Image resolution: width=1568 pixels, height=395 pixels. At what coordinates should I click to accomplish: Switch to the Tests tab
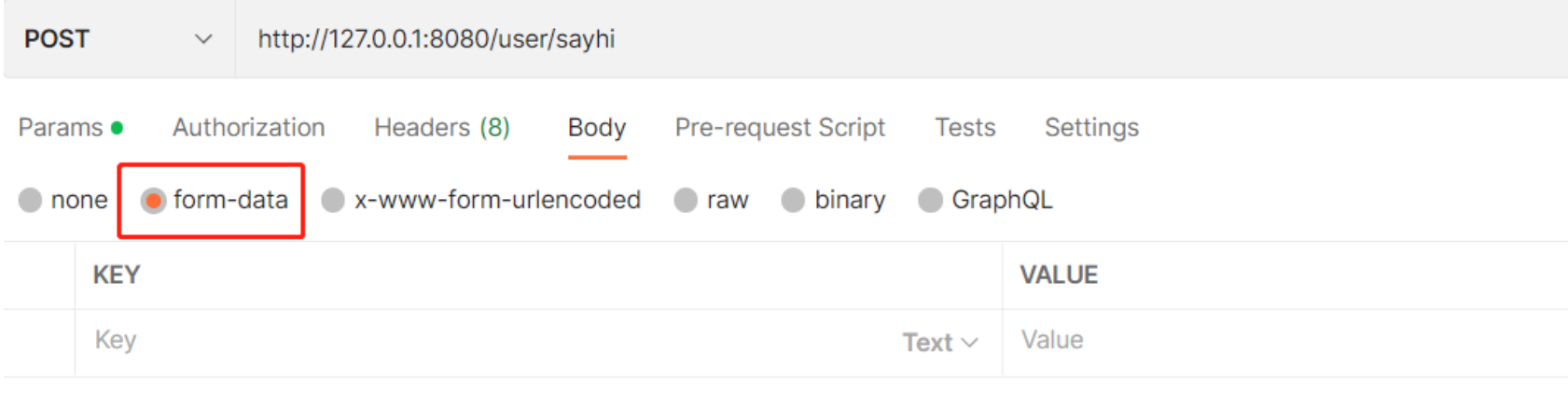click(x=964, y=127)
